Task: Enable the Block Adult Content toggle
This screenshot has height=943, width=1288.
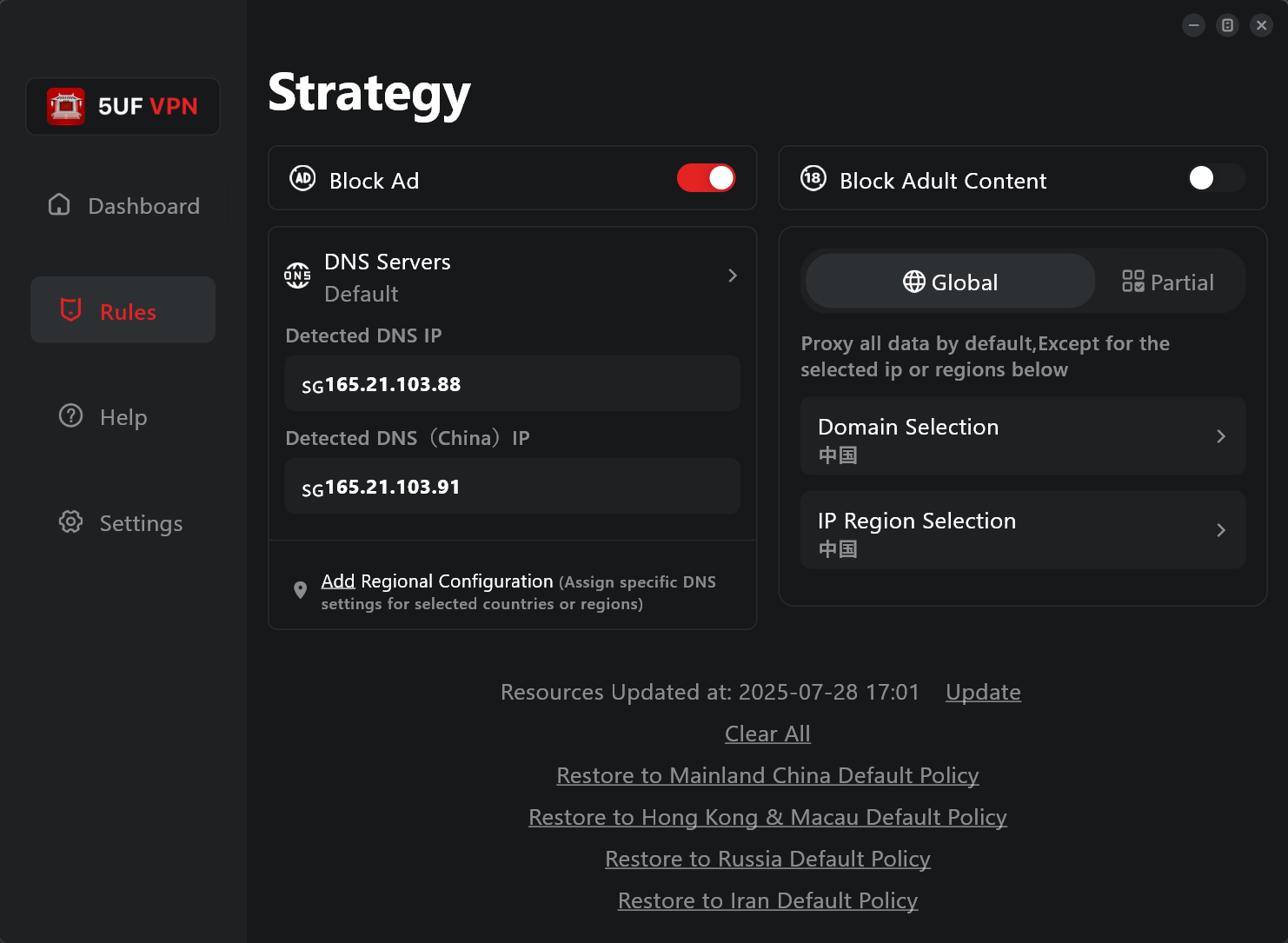Action: pos(1216,178)
